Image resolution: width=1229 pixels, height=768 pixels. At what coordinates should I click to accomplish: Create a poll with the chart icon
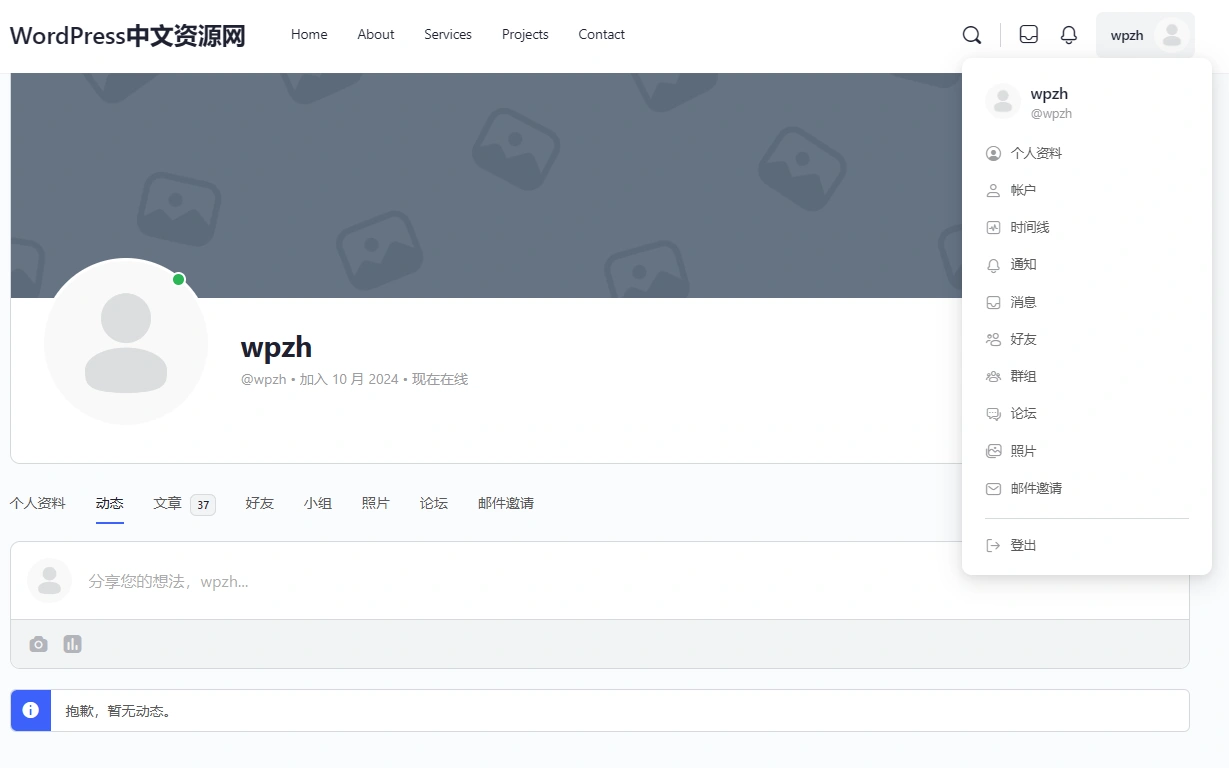[72, 643]
